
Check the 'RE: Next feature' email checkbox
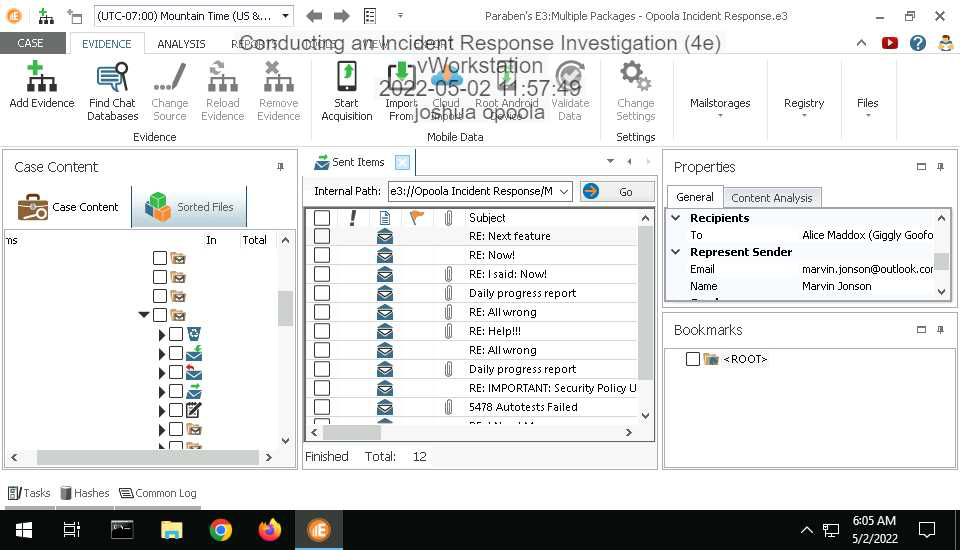(322, 236)
